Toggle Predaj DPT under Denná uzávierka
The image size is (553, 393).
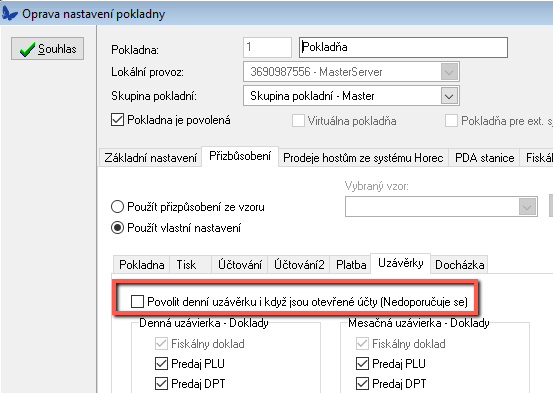coord(161,383)
